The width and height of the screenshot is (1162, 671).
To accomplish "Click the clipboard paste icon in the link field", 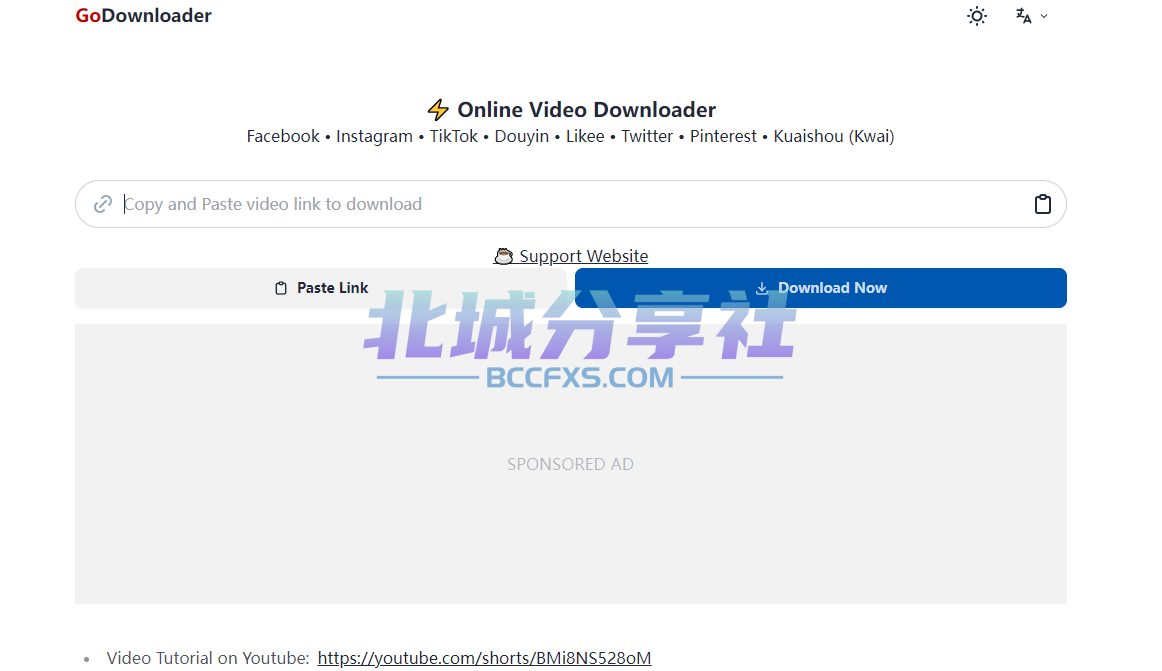I will [1042, 204].
